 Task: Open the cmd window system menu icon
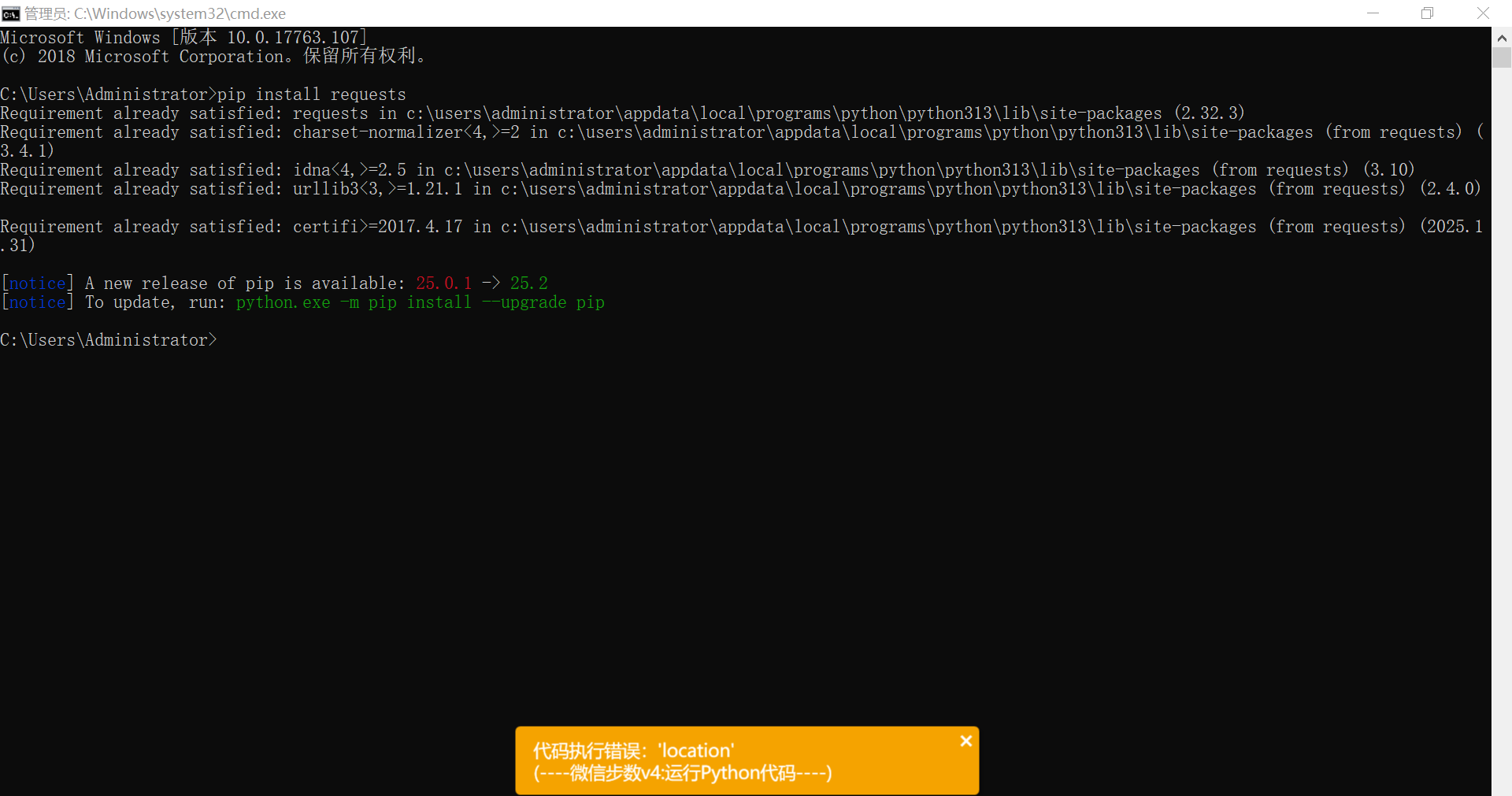point(11,13)
